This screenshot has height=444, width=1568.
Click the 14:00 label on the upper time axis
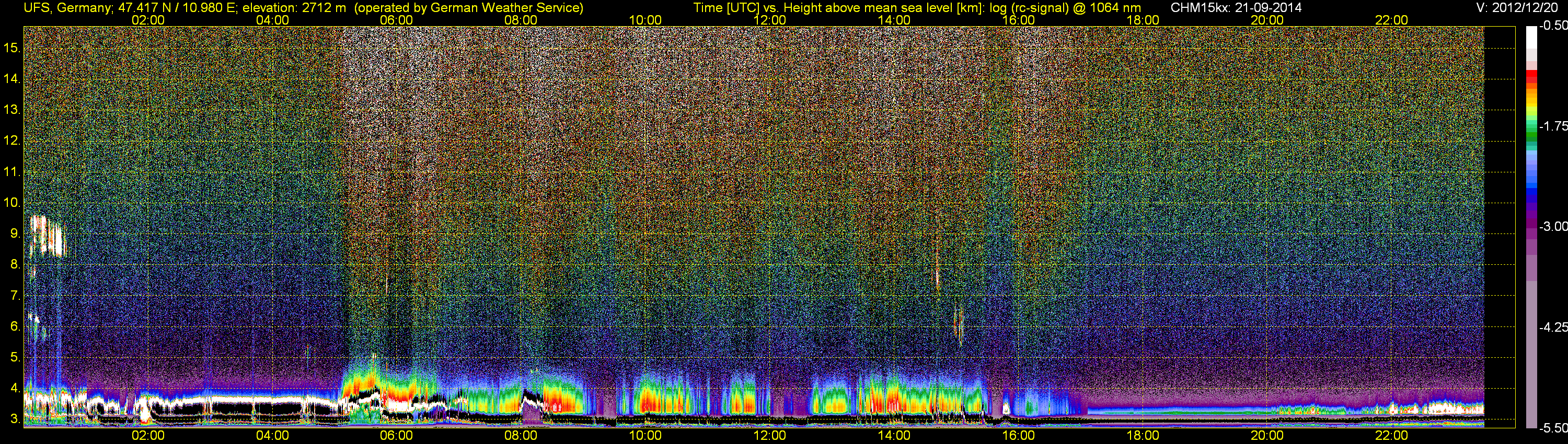pyautogui.click(x=894, y=20)
